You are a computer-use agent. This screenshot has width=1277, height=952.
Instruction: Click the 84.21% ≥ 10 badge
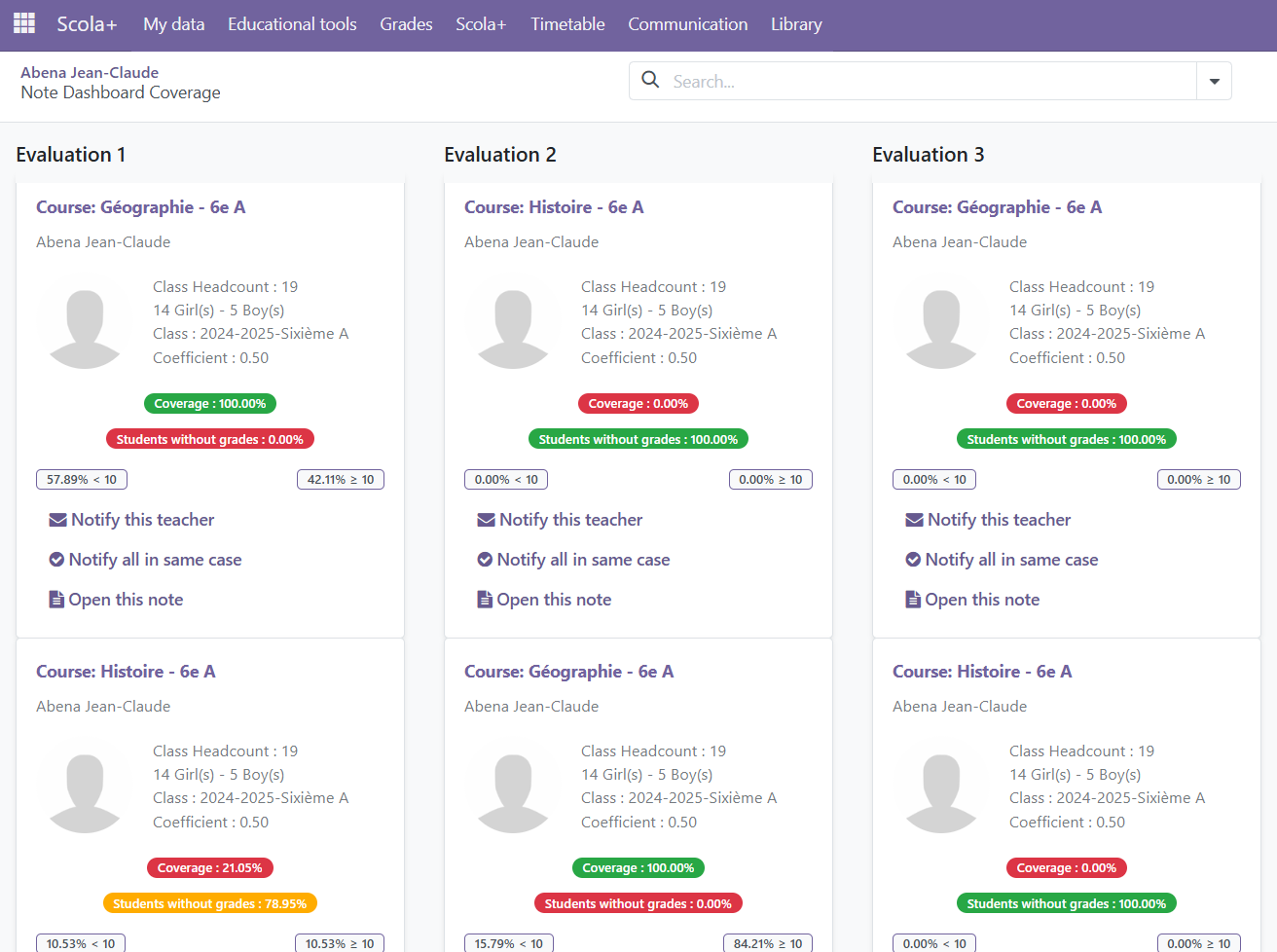(768, 943)
